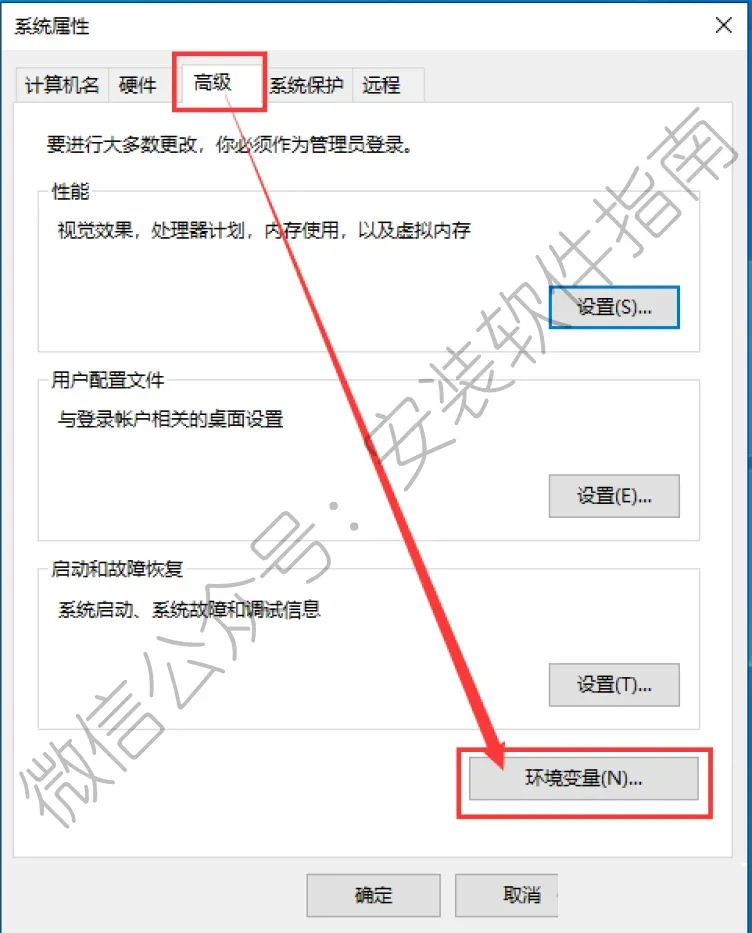
Task: Switch to the 计算机名 tab
Action: click(62, 85)
